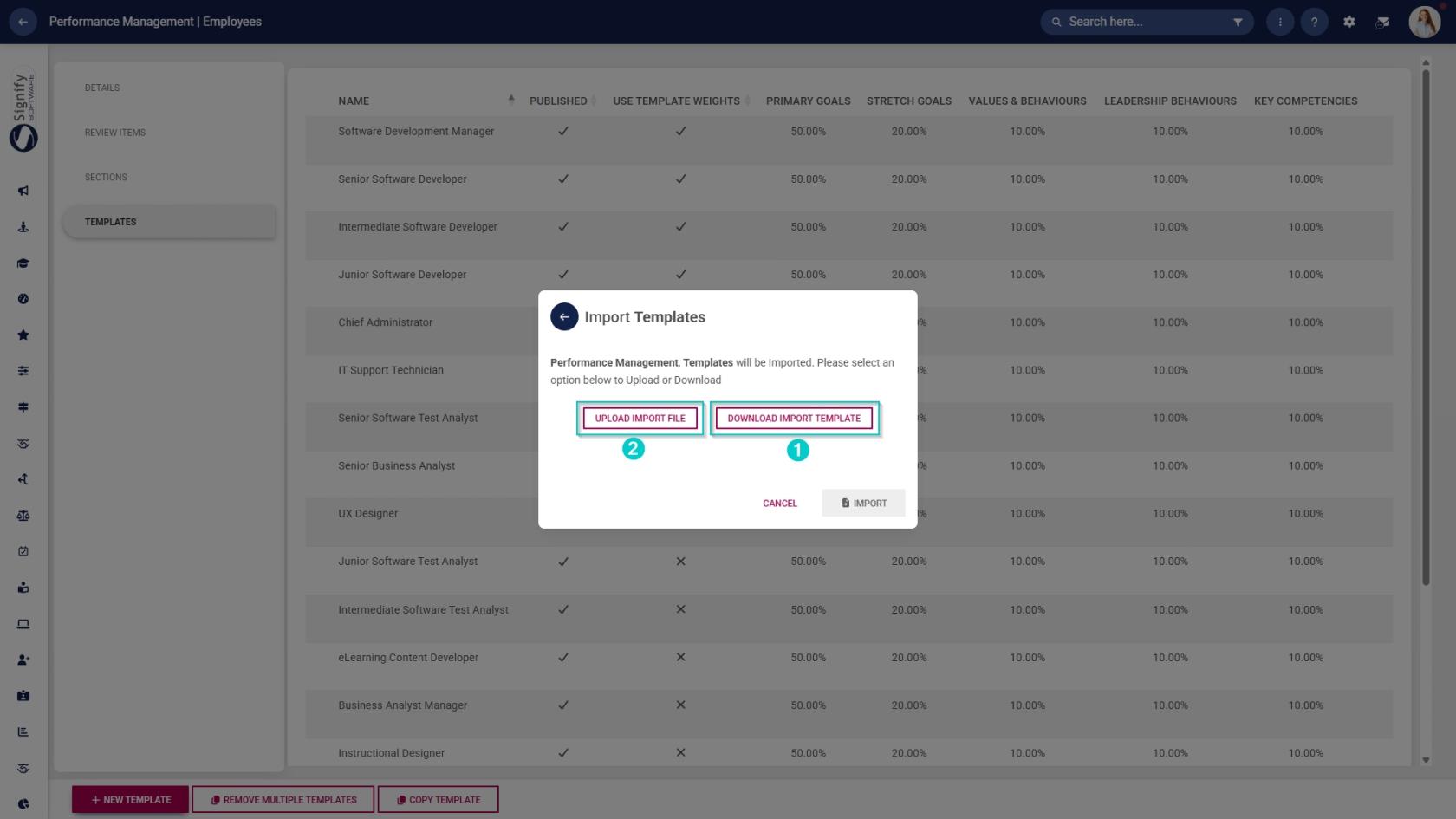
Task: Click the back arrow in Import Templates dialog
Action: [x=564, y=317]
